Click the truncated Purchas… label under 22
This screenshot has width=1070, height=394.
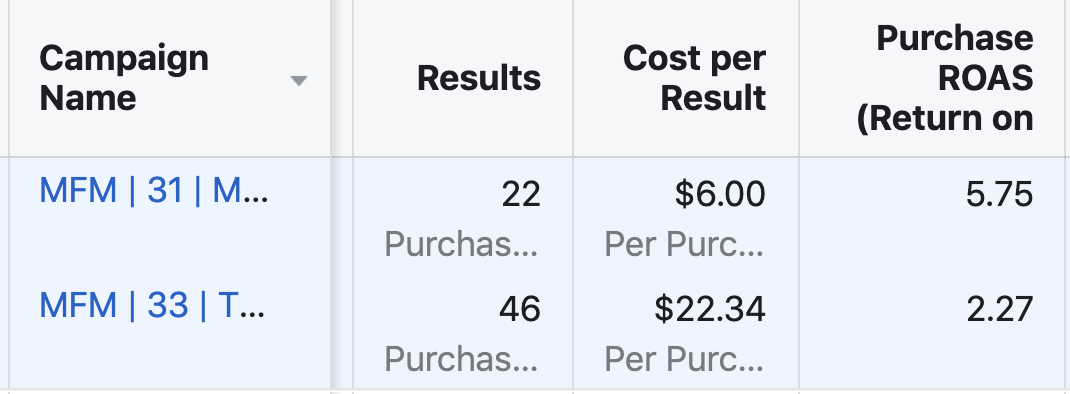click(x=461, y=244)
